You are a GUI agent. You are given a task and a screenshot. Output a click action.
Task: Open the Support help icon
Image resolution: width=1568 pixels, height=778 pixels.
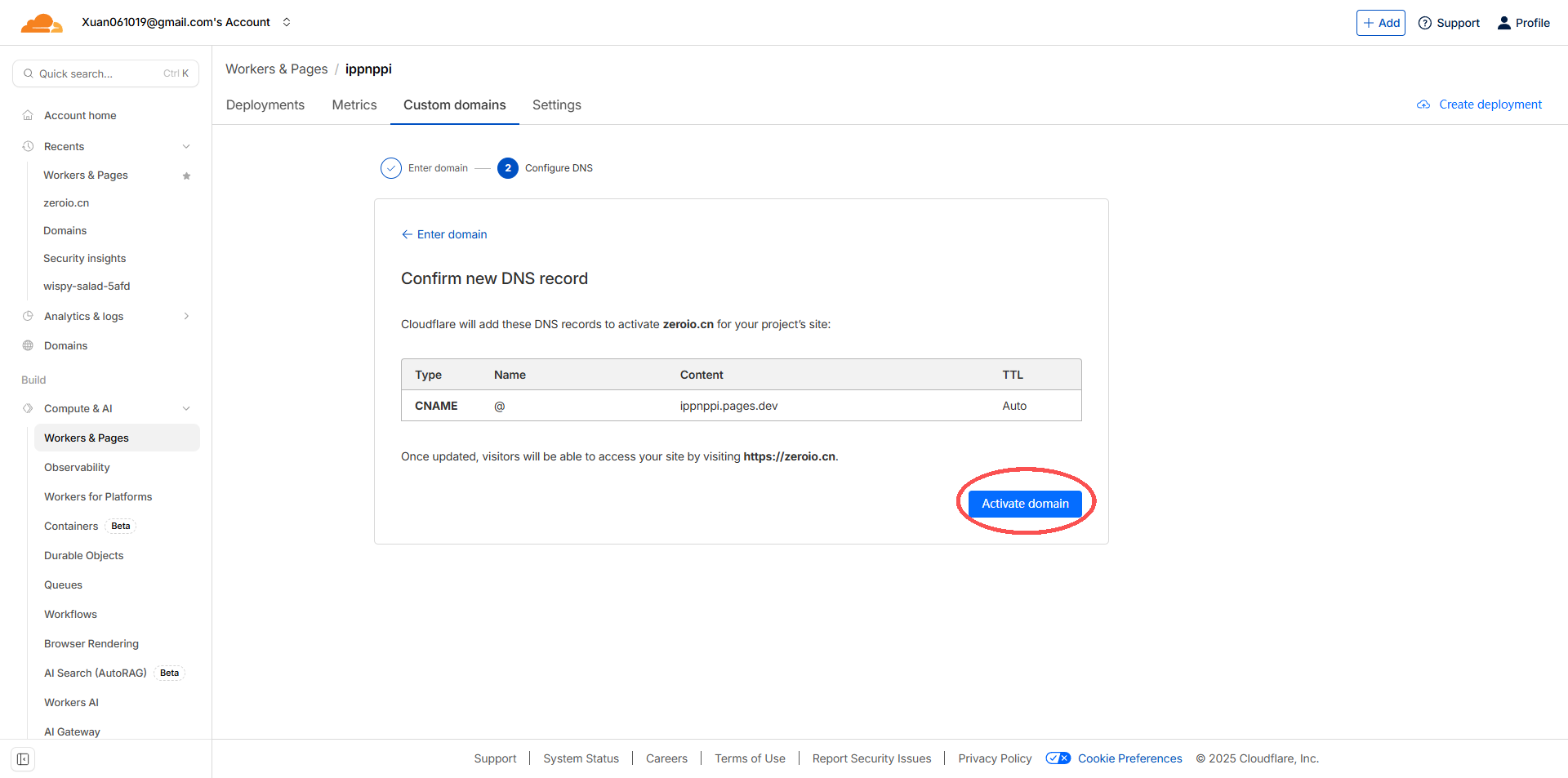tap(1425, 23)
